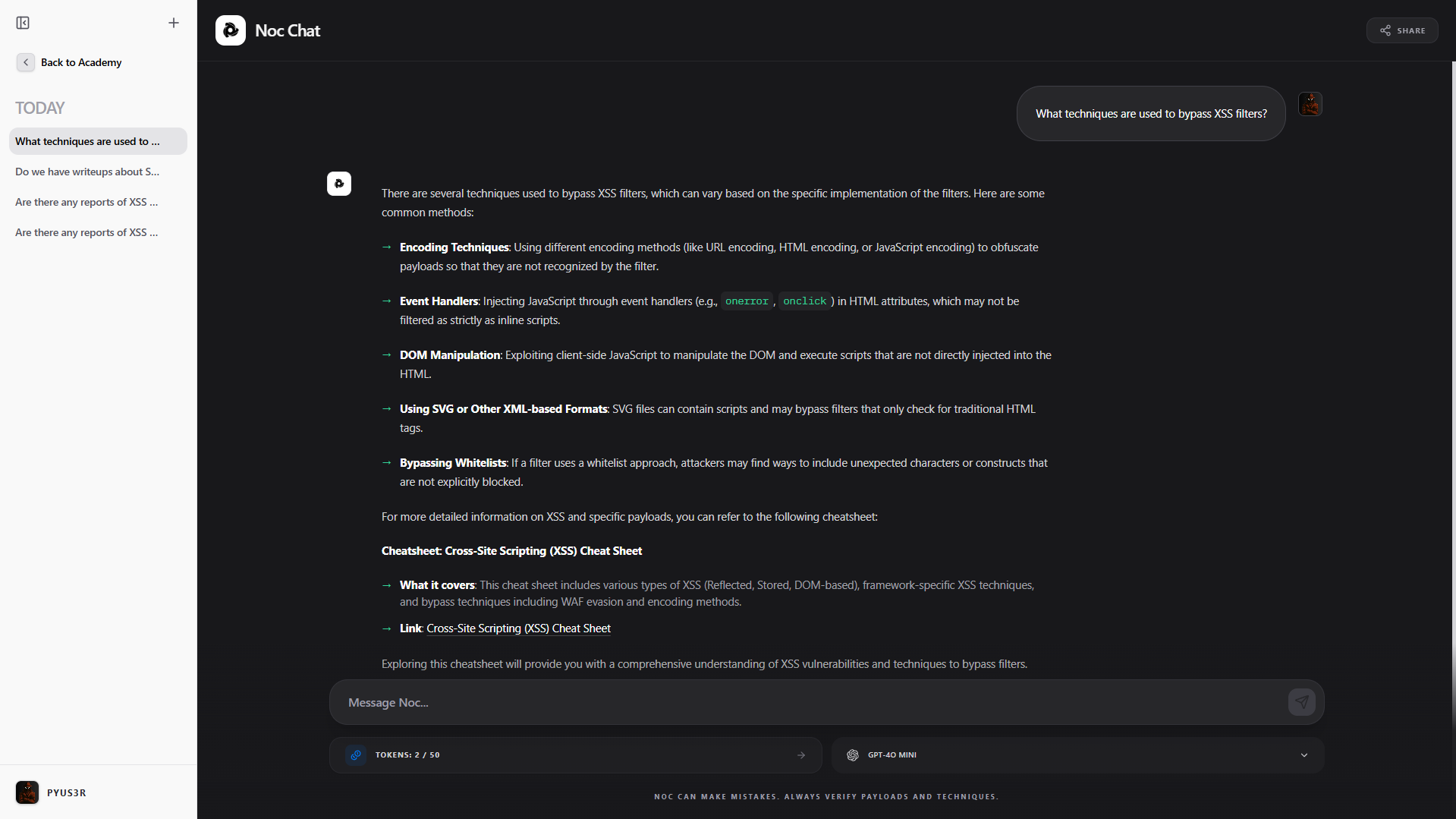Click the page vertical scrollbar
Screen dimensions: 1456x819
click(1453, 380)
